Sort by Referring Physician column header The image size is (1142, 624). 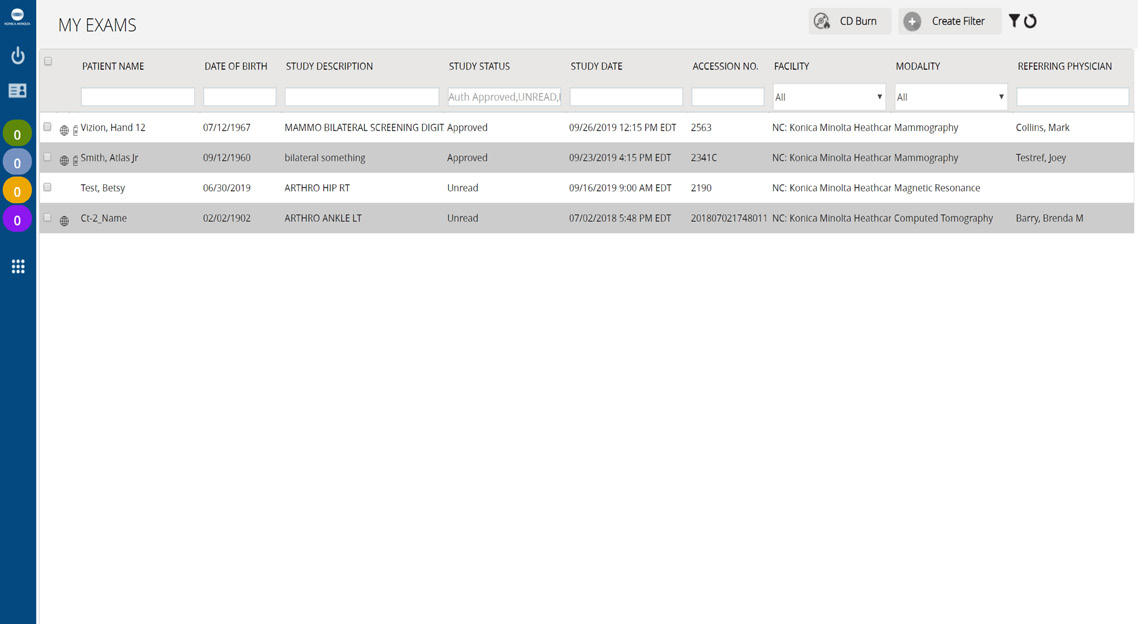(1065, 66)
